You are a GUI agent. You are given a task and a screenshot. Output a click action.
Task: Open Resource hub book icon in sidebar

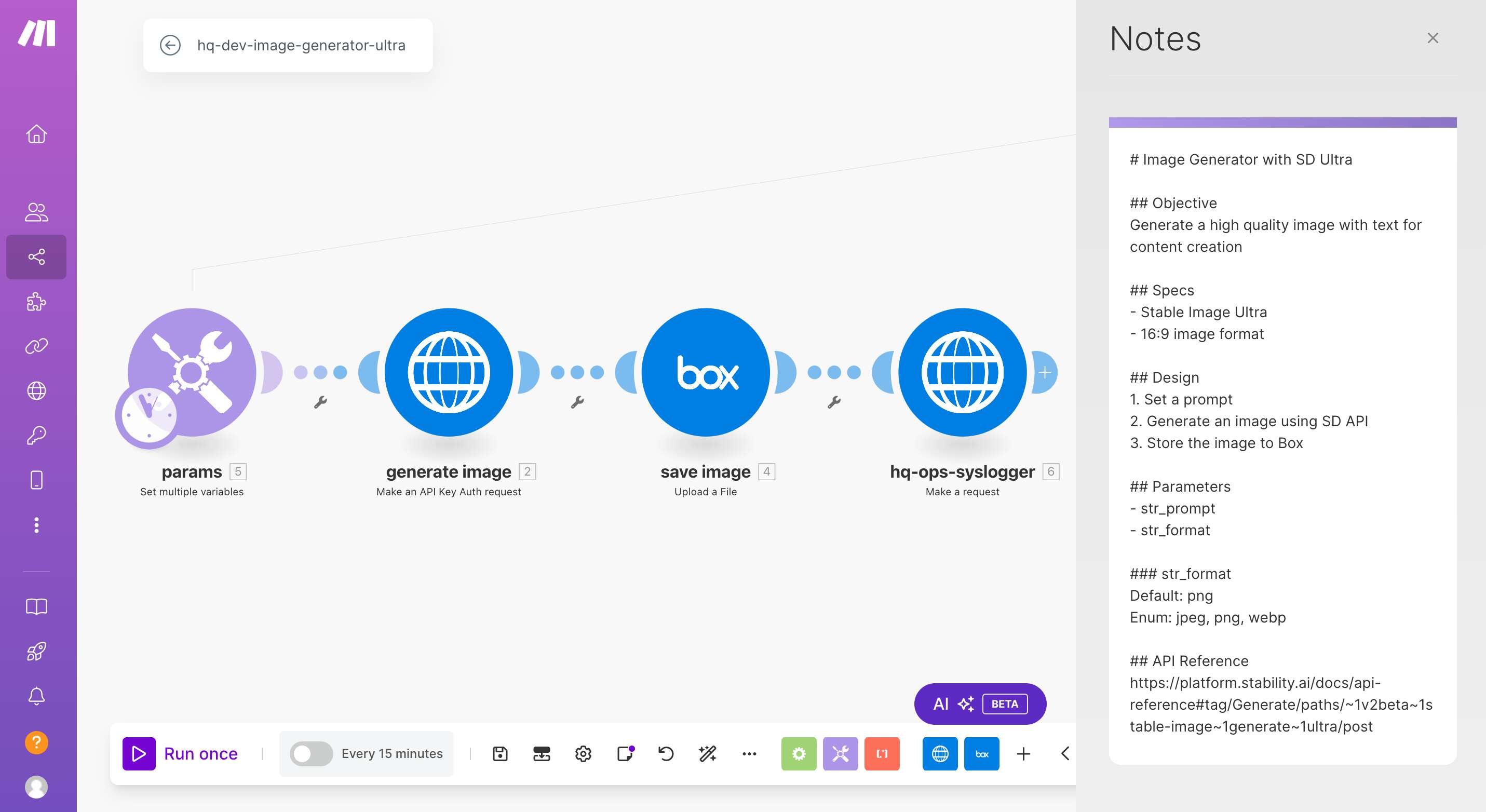tap(36, 606)
